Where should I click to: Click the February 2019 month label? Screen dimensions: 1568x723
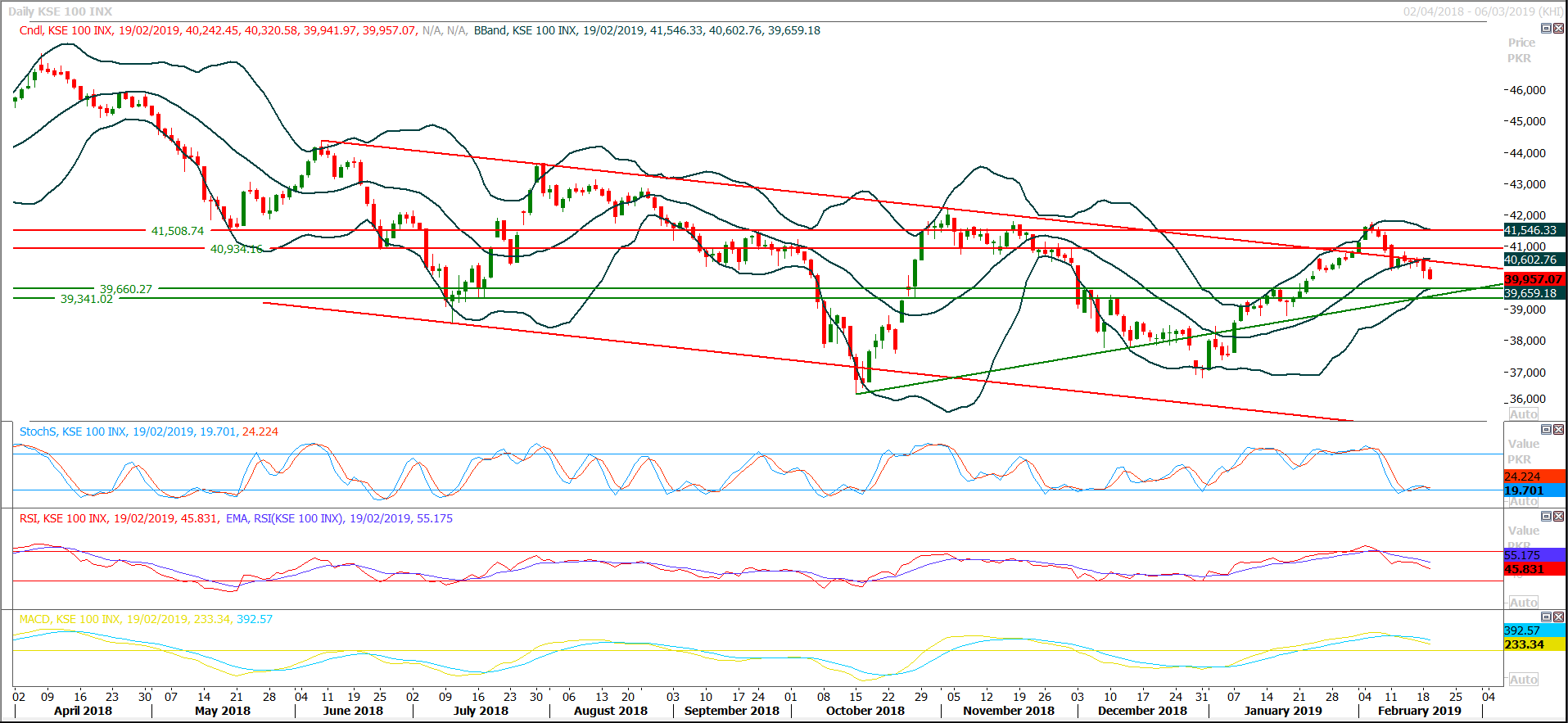(1420, 711)
